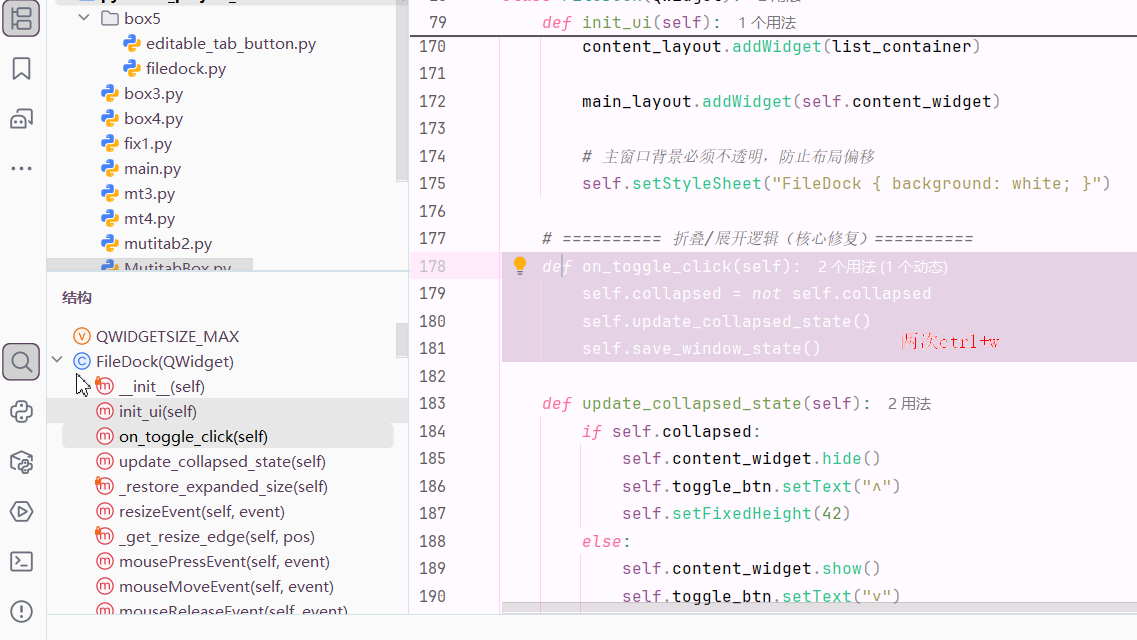Open the remote host tool window icon

[21, 118]
